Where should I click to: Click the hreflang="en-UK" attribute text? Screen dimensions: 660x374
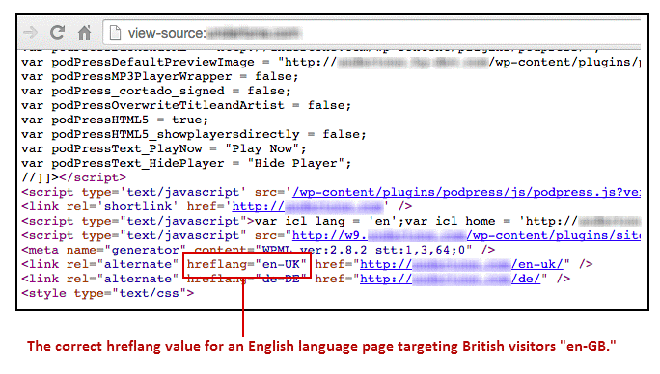(247, 265)
